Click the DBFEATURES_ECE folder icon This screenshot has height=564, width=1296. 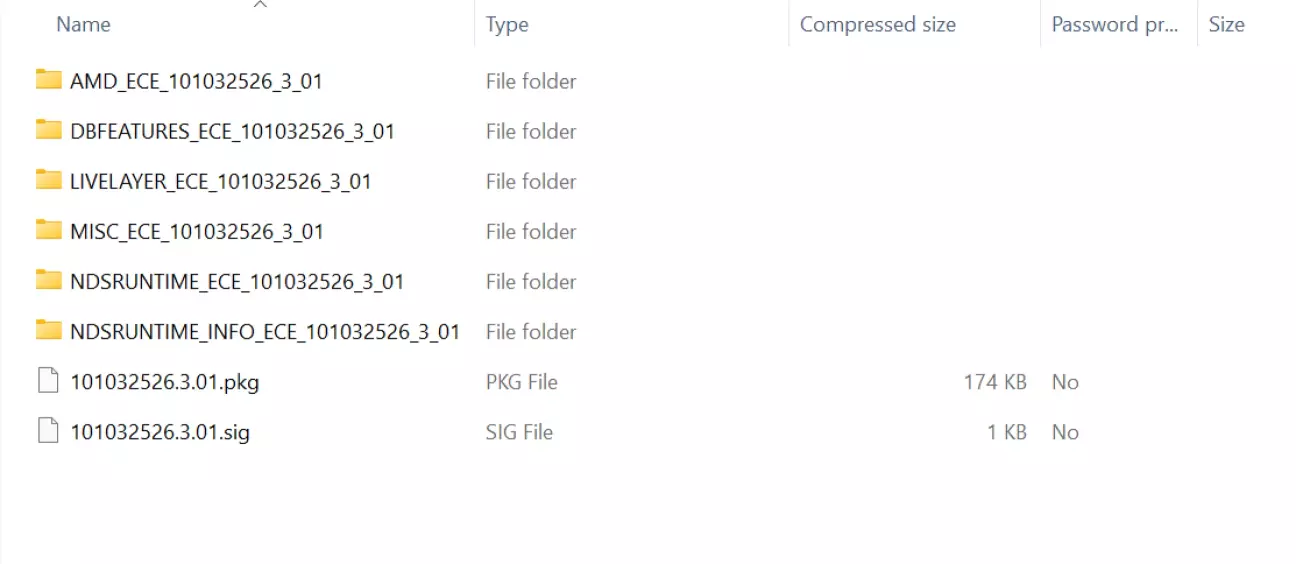click(x=48, y=130)
